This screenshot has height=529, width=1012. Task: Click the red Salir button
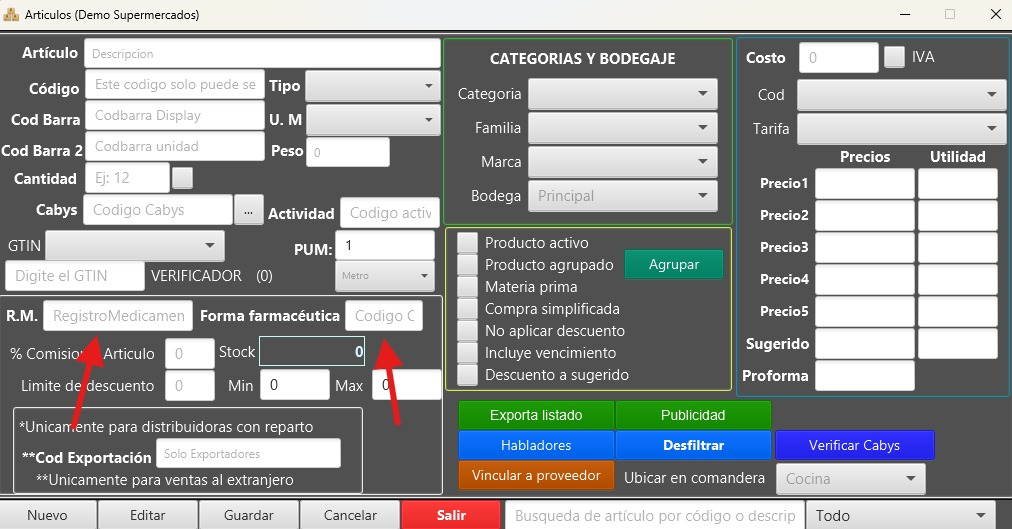tap(451, 515)
